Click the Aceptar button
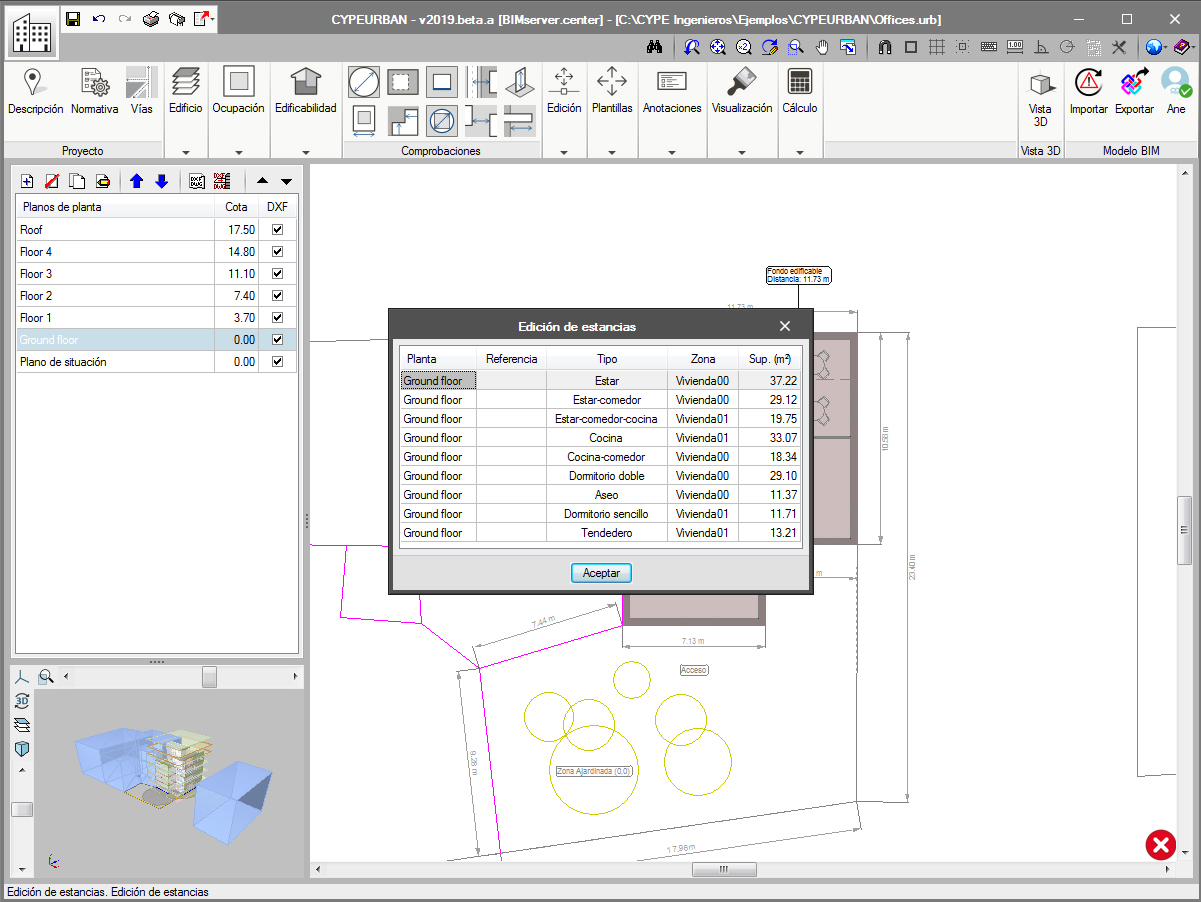 pos(601,573)
